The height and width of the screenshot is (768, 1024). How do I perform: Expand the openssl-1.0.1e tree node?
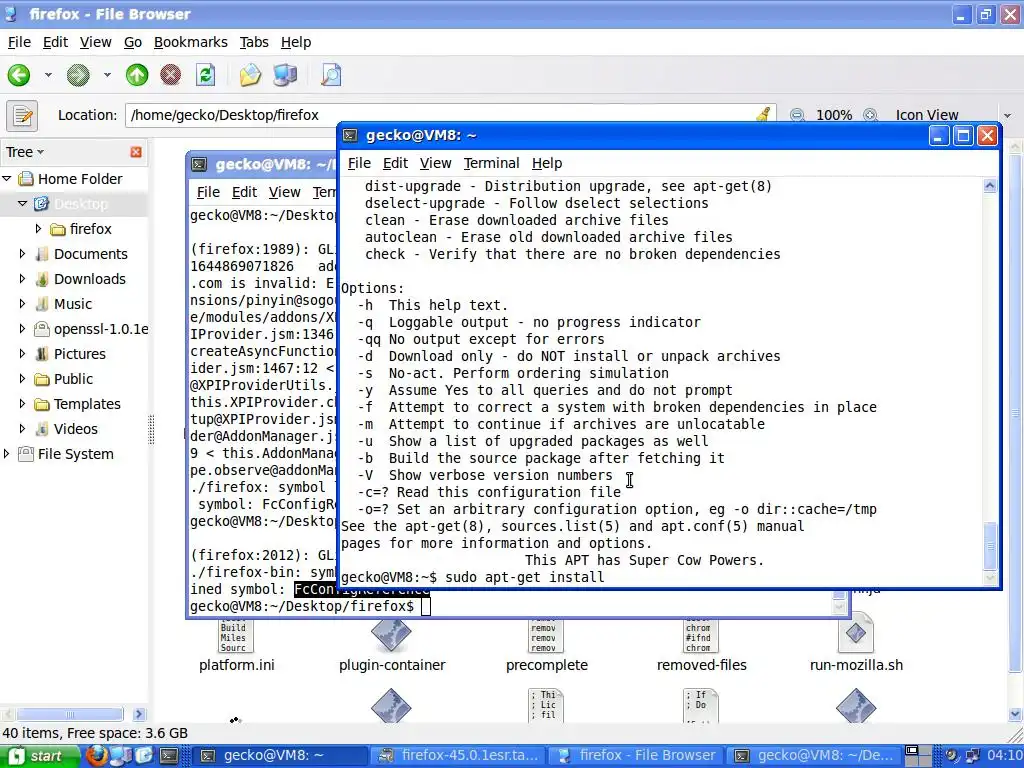pos(22,328)
